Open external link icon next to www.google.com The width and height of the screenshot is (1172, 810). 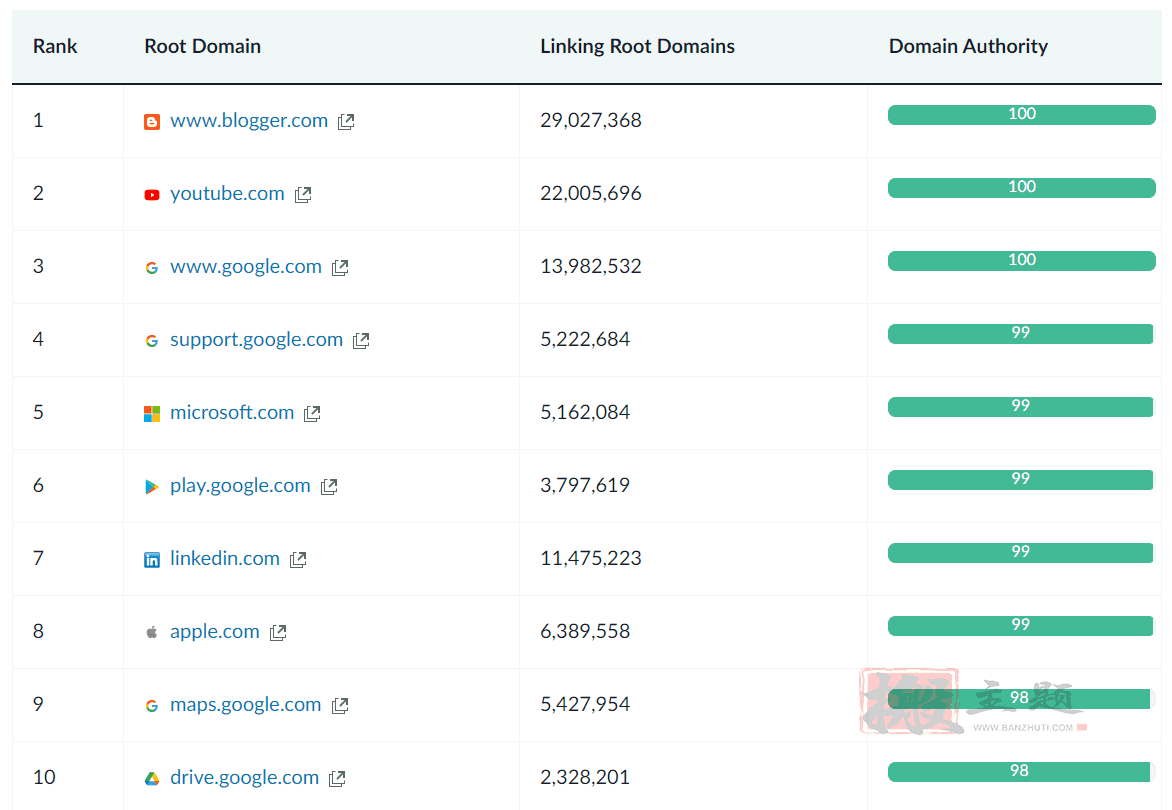tap(340, 268)
